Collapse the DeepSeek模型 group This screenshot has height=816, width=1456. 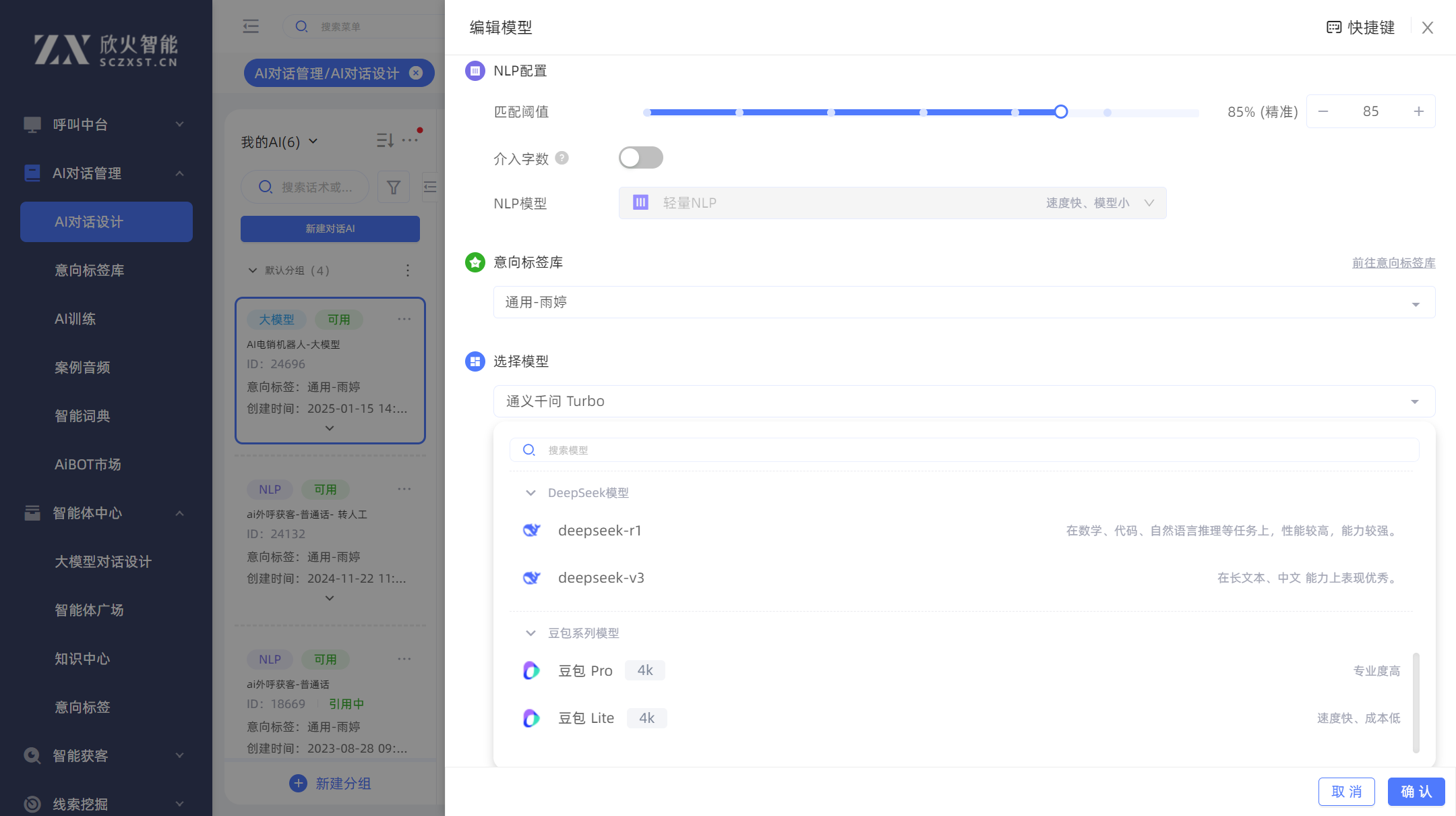pos(530,493)
